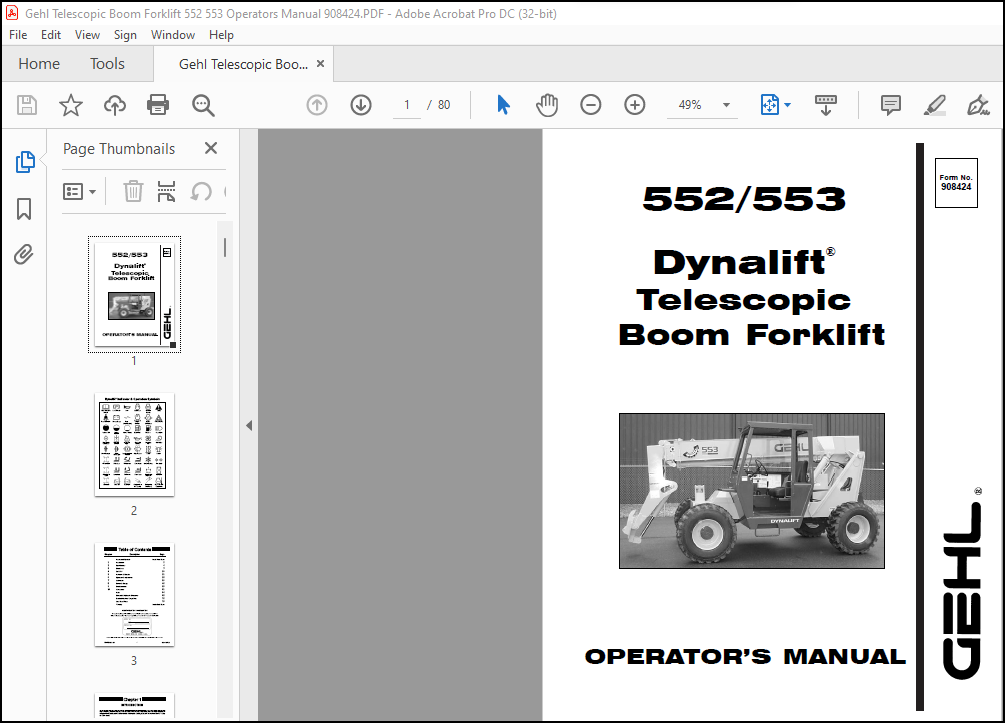Click the 'Page Thumbnails' panel title
The image size is (1005, 723).
click(x=119, y=149)
